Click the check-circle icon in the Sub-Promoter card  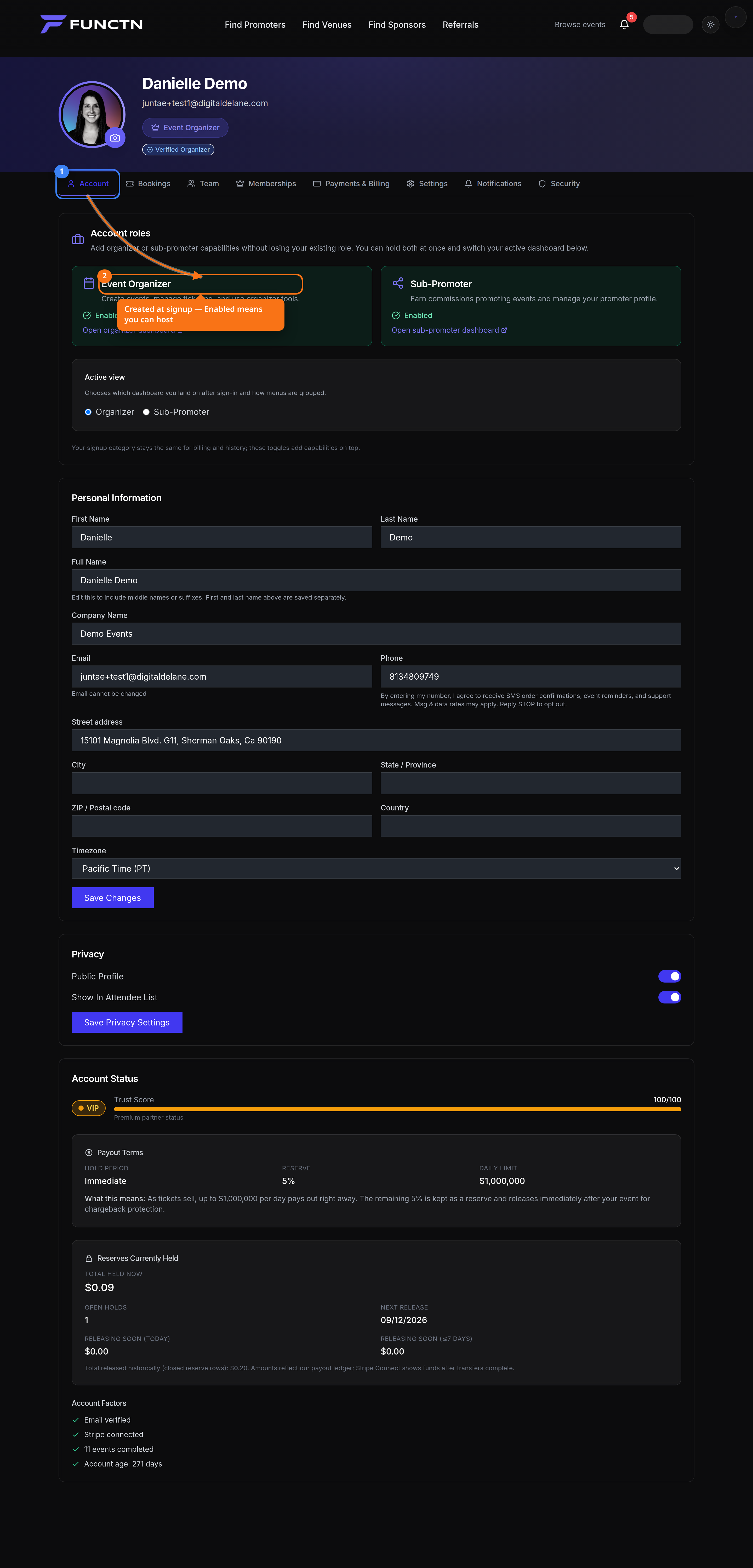tap(396, 315)
